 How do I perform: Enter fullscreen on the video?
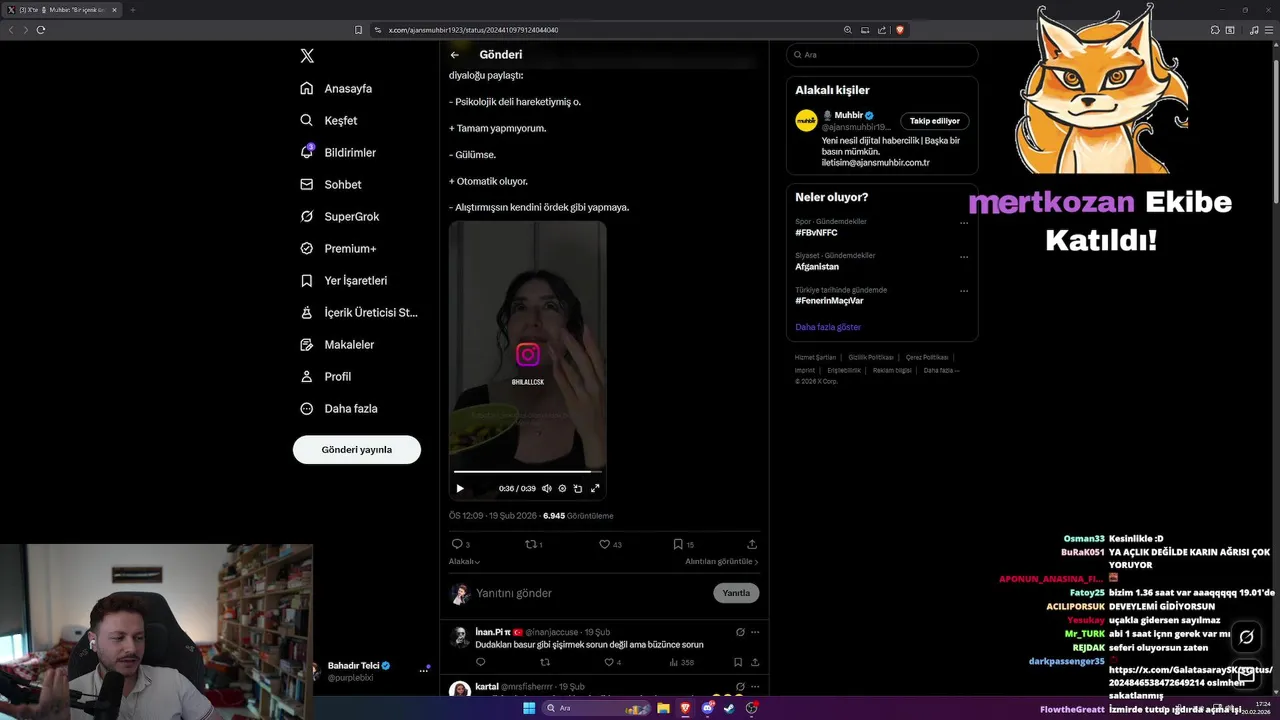(595, 488)
